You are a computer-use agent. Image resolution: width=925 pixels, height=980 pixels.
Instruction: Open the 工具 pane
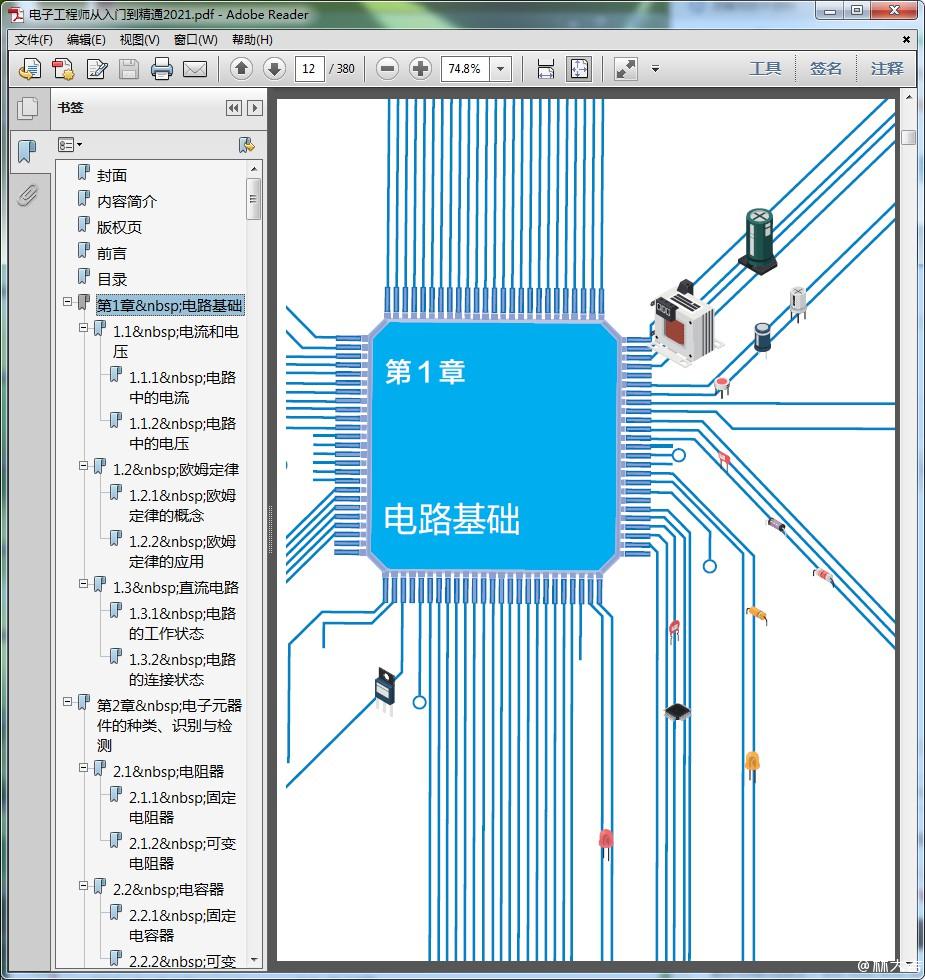[765, 69]
